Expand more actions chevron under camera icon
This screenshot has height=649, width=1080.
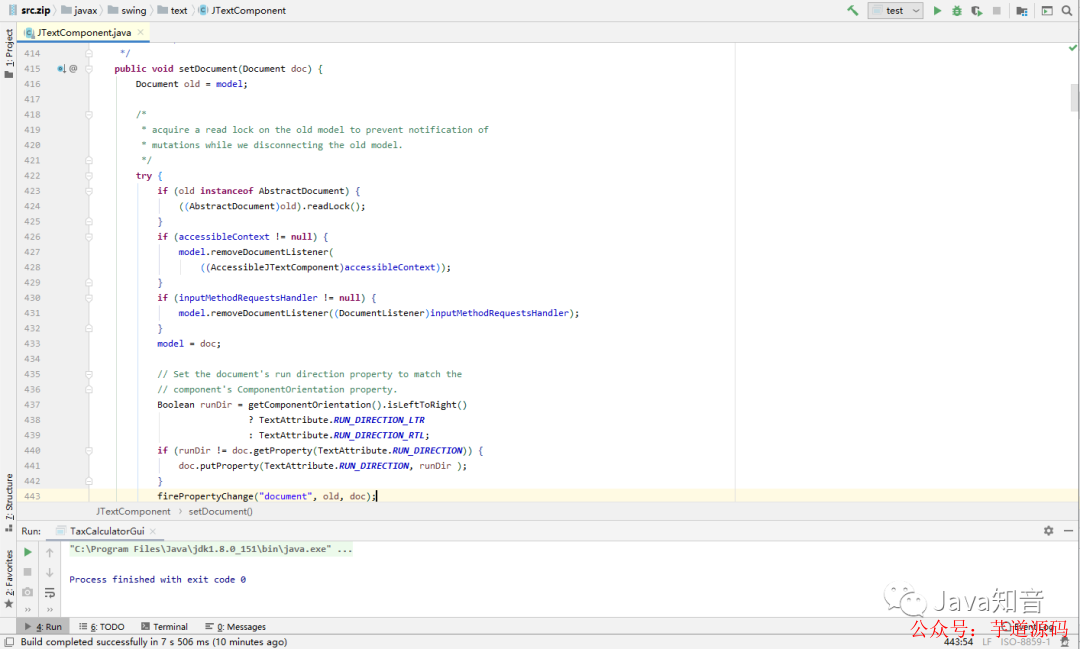(28, 609)
